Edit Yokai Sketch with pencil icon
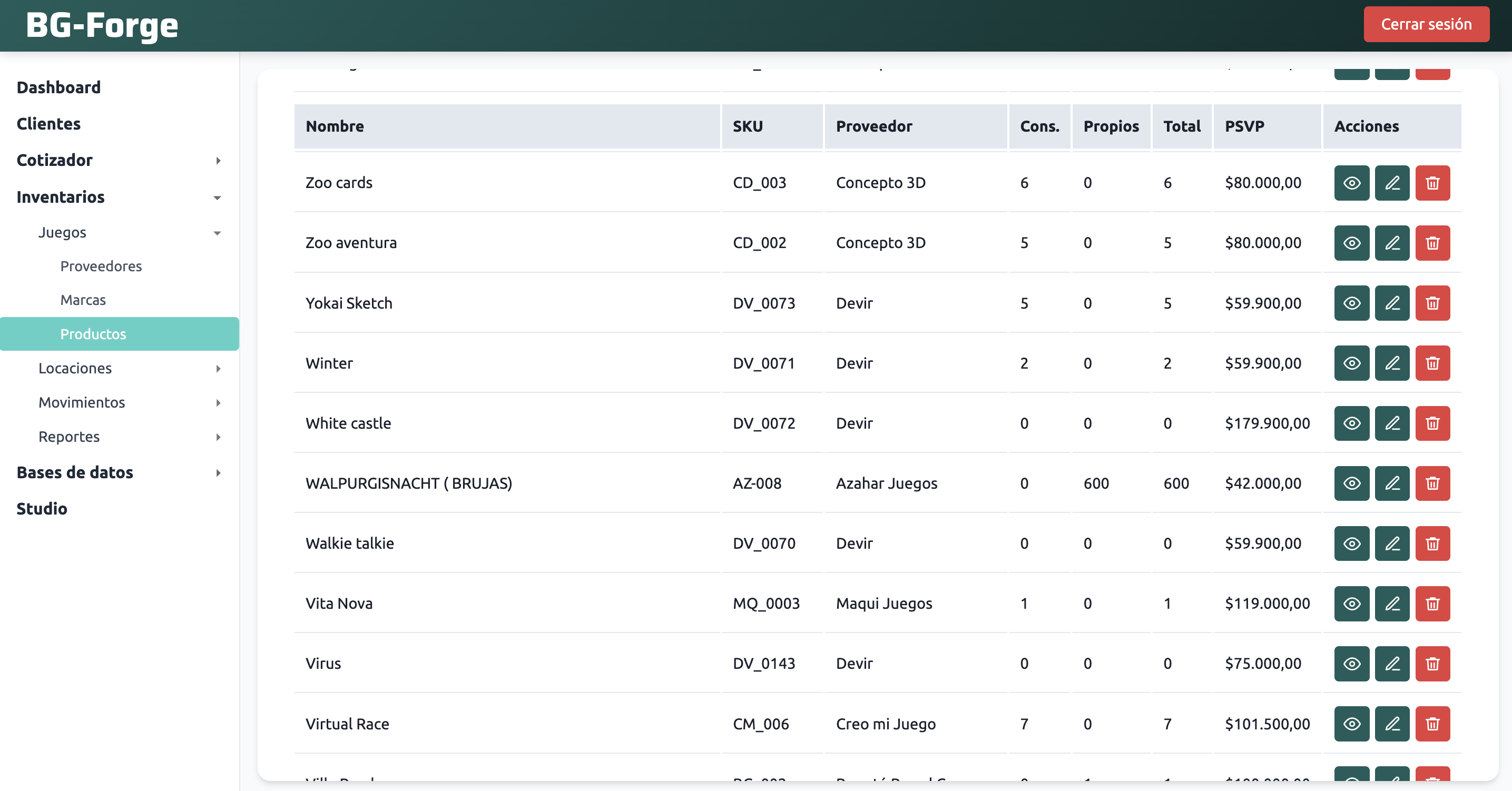The height and width of the screenshot is (791, 1512). coord(1392,303)
